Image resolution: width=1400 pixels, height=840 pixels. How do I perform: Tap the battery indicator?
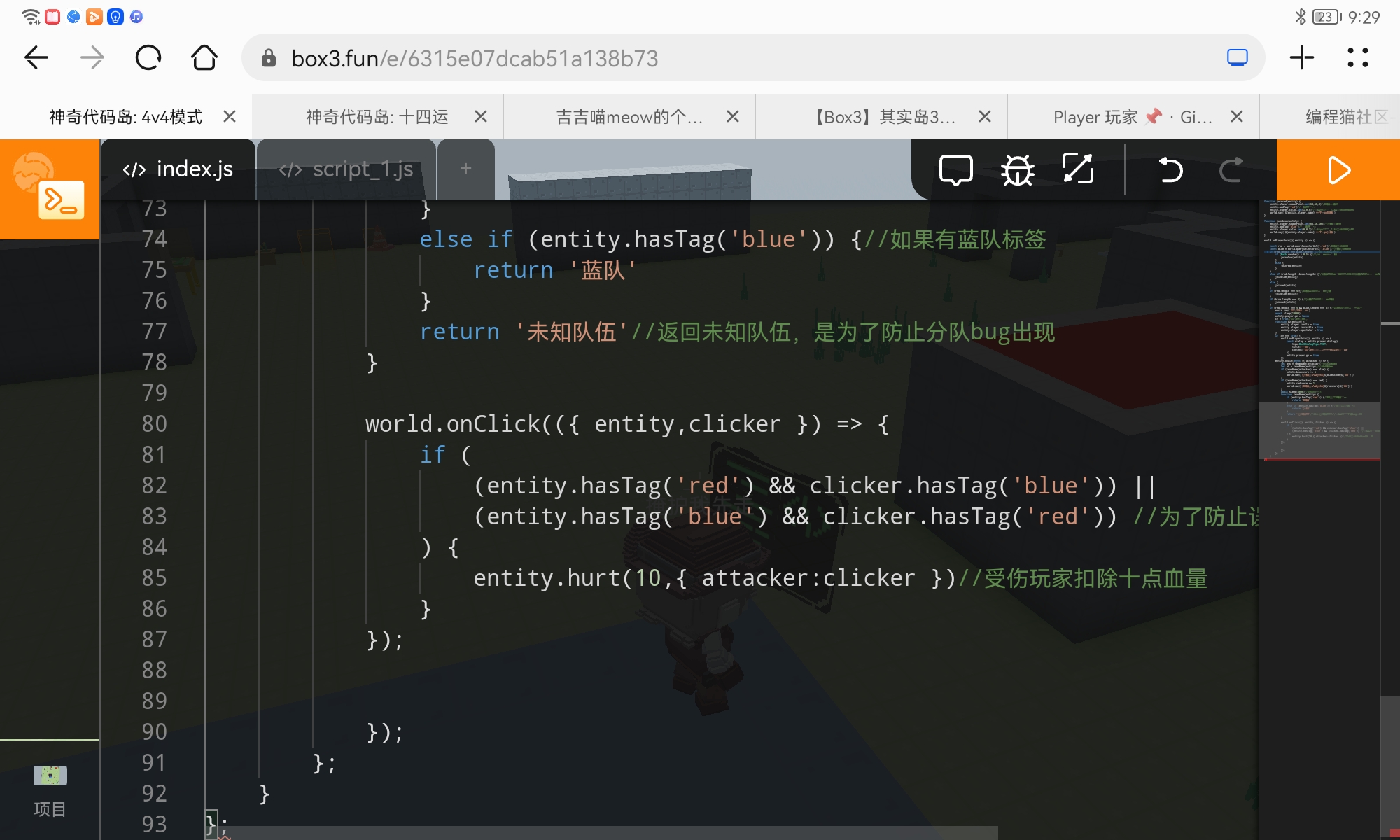point(1326,17)
